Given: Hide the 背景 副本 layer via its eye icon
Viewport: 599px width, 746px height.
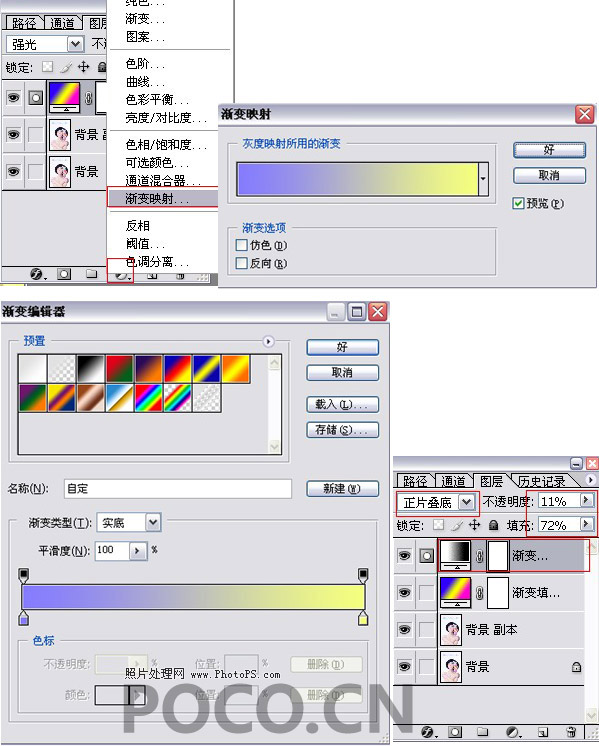Looking at the screenshot, I should pos(405,629).
